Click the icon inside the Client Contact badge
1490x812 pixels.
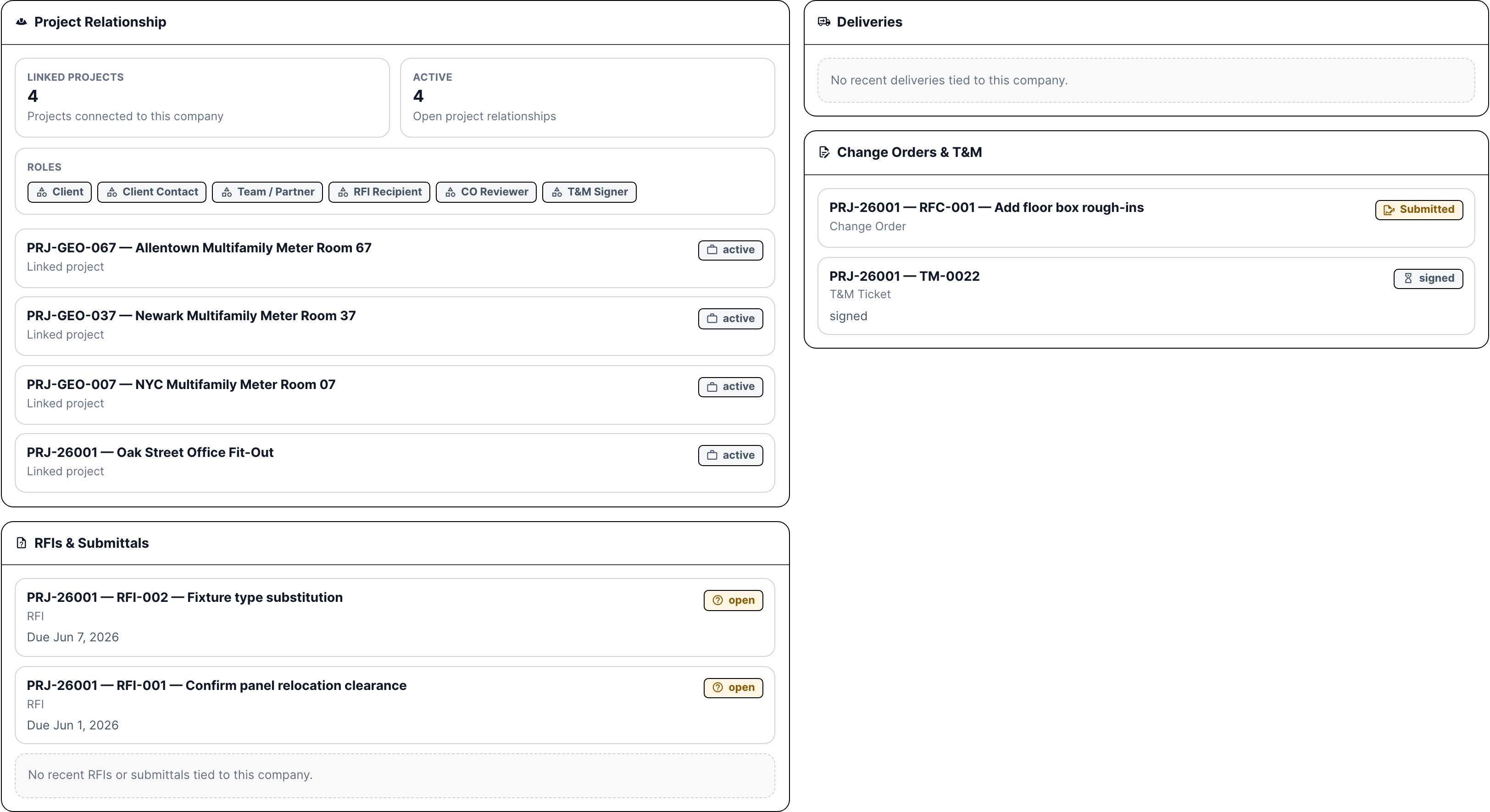click(x=112, y=193)
